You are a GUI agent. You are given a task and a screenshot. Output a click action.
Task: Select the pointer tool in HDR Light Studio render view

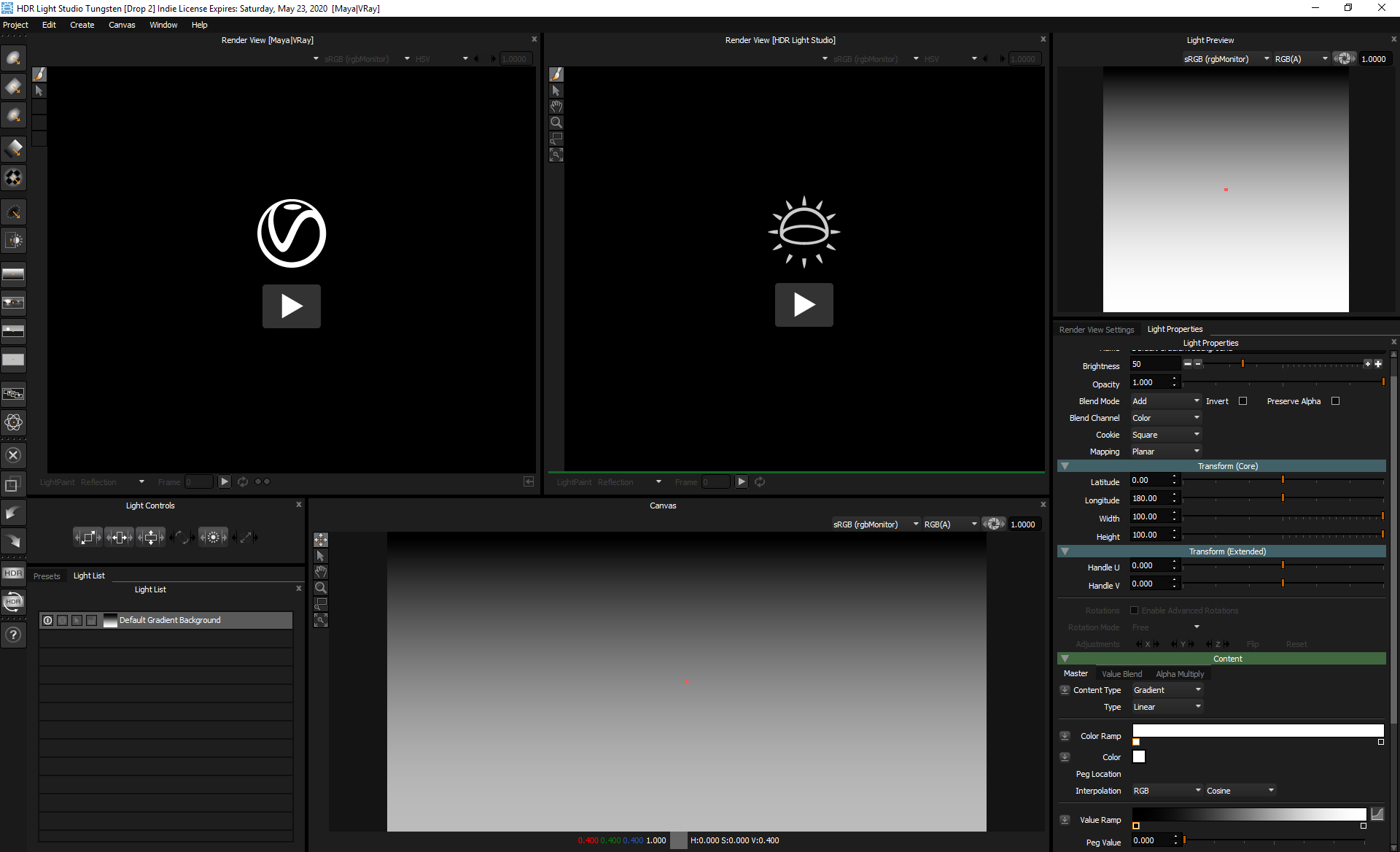coord(556,90)
